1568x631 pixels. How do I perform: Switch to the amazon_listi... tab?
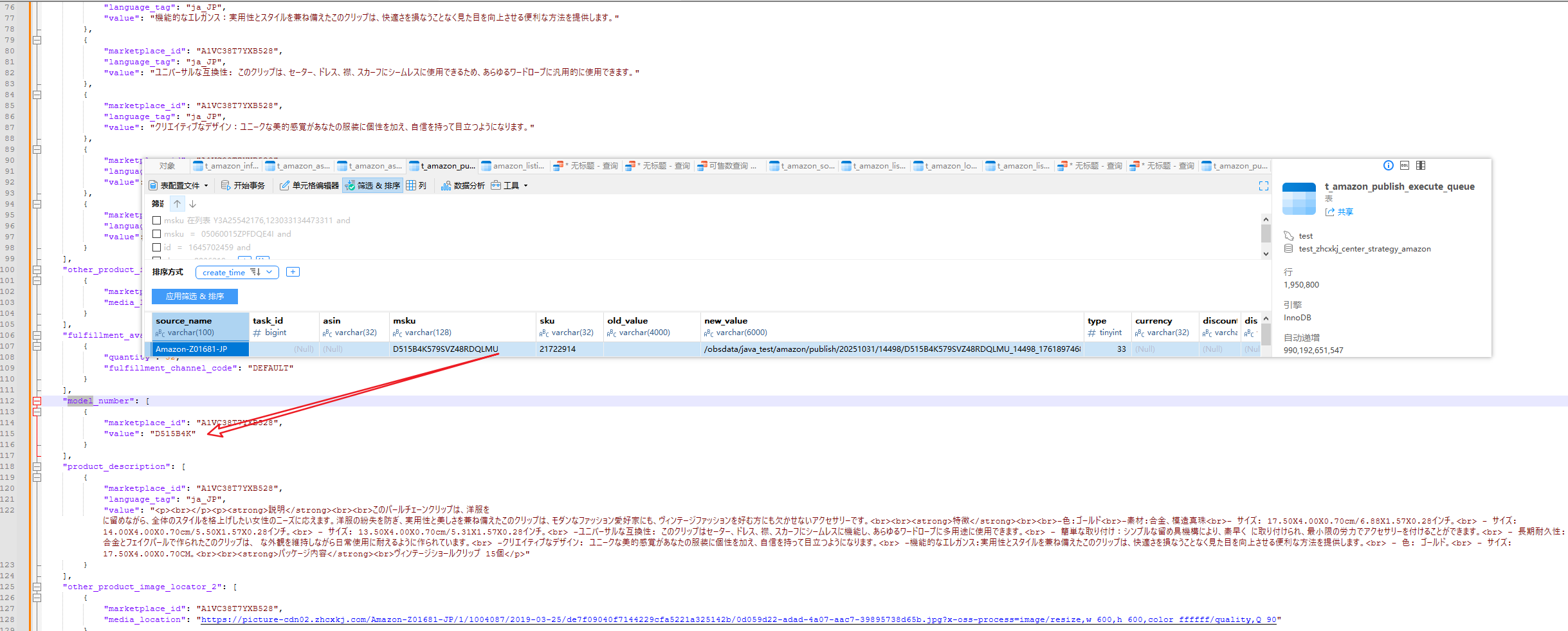click(x=513, y=166)
